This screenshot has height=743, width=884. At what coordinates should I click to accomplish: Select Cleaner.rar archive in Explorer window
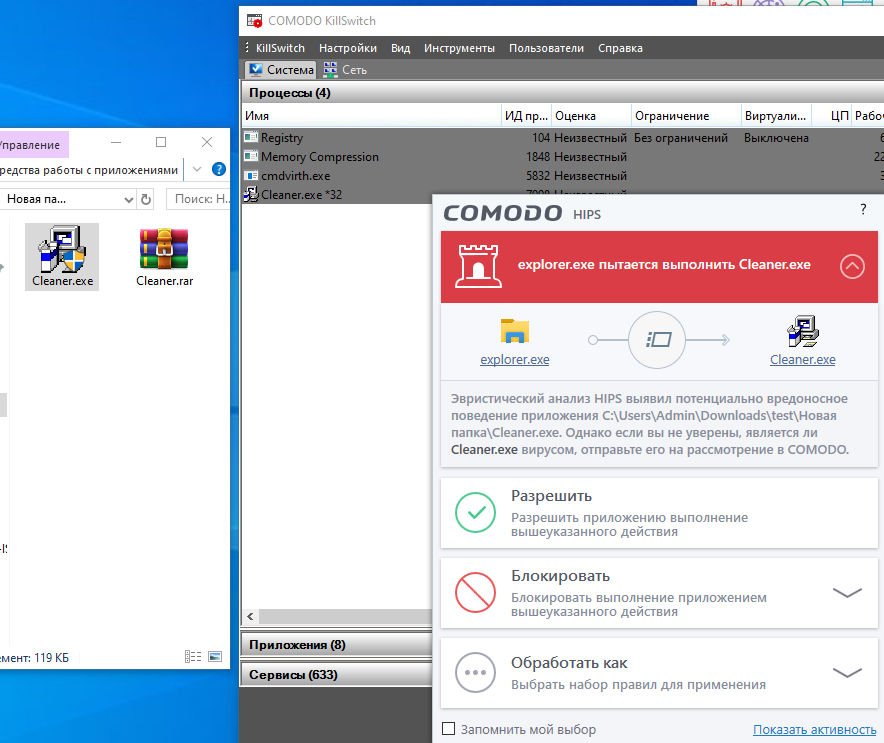pos(164,256)
